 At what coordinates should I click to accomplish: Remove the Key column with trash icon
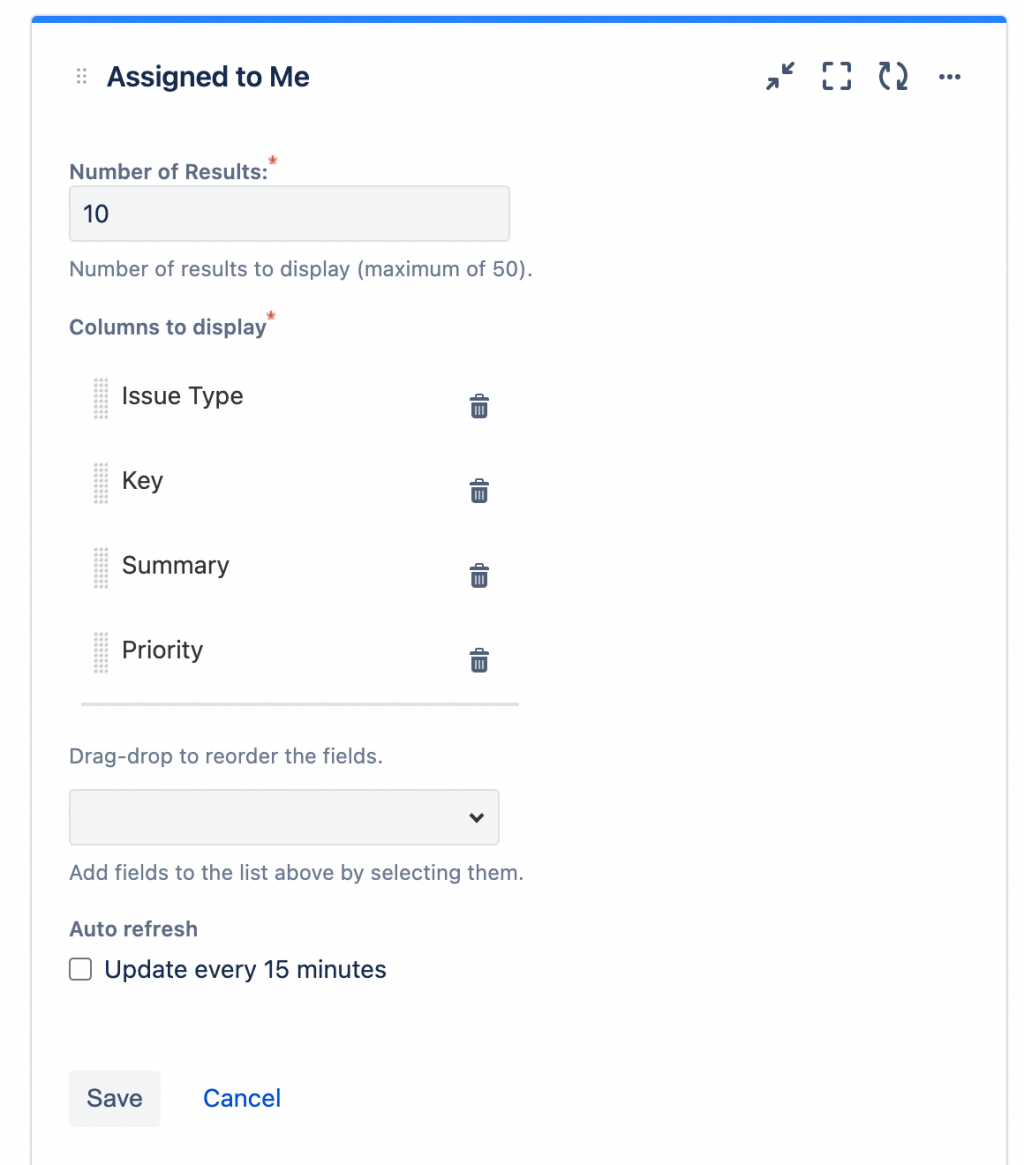click(x=479, y=492)
